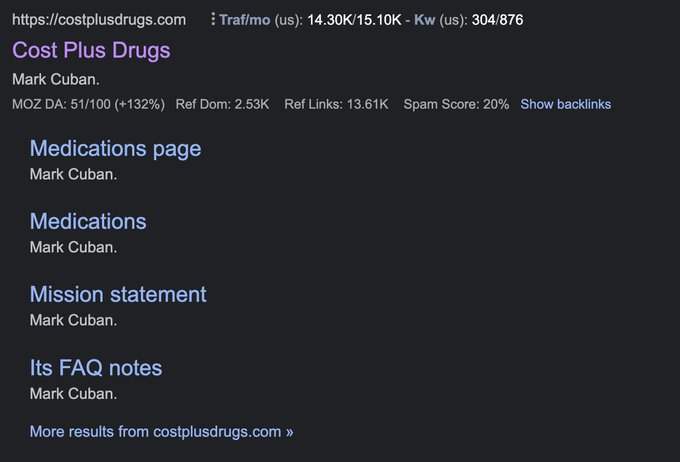This screenshot has width=680, height=462.
Task: View more results from costplusdrugs.com
Action: (x=161, y=432)
